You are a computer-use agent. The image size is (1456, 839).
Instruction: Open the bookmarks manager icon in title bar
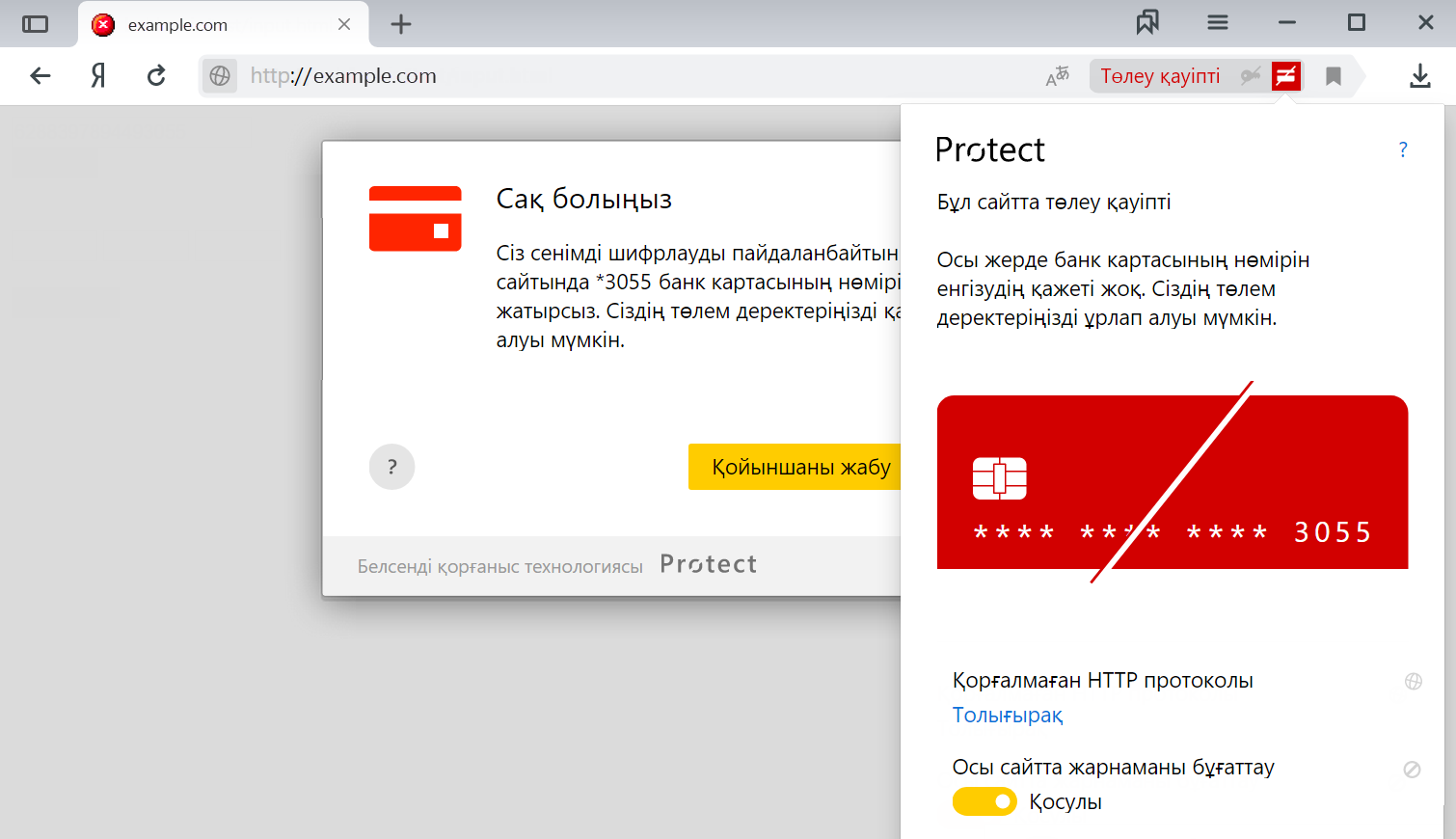[x=1147, y=22]
